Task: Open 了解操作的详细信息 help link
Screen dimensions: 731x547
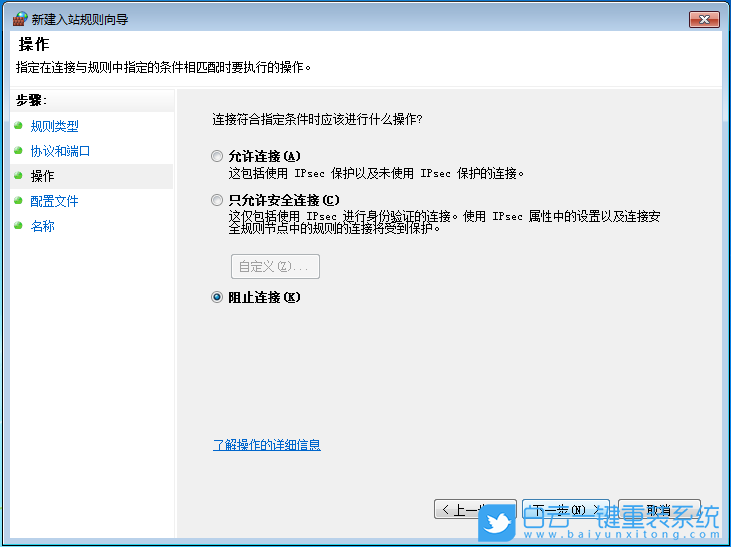Action: point(267,444)
